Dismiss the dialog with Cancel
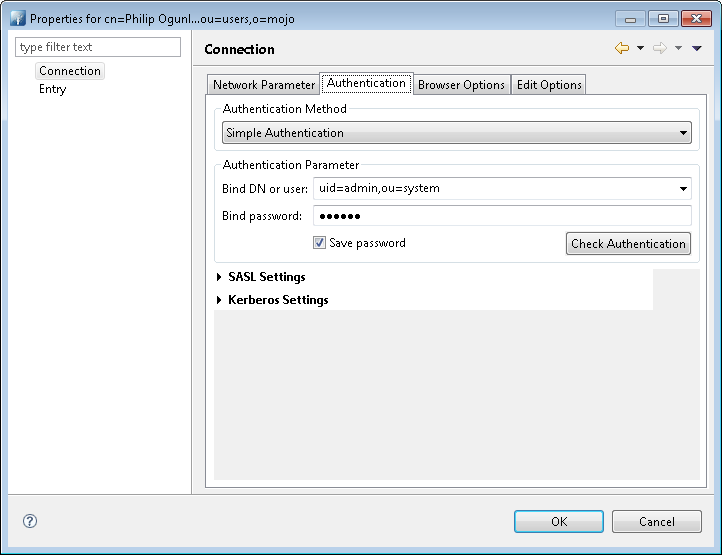 tap(657, 521)
